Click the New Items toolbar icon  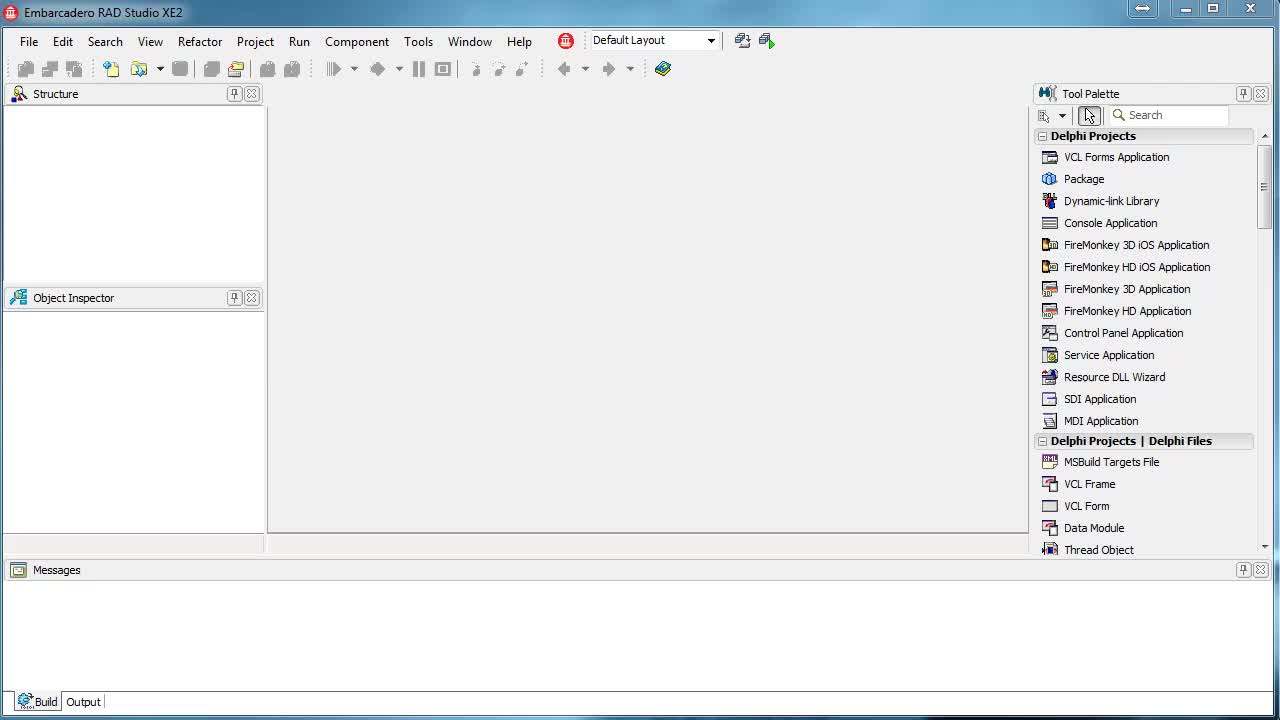point(111,69)
